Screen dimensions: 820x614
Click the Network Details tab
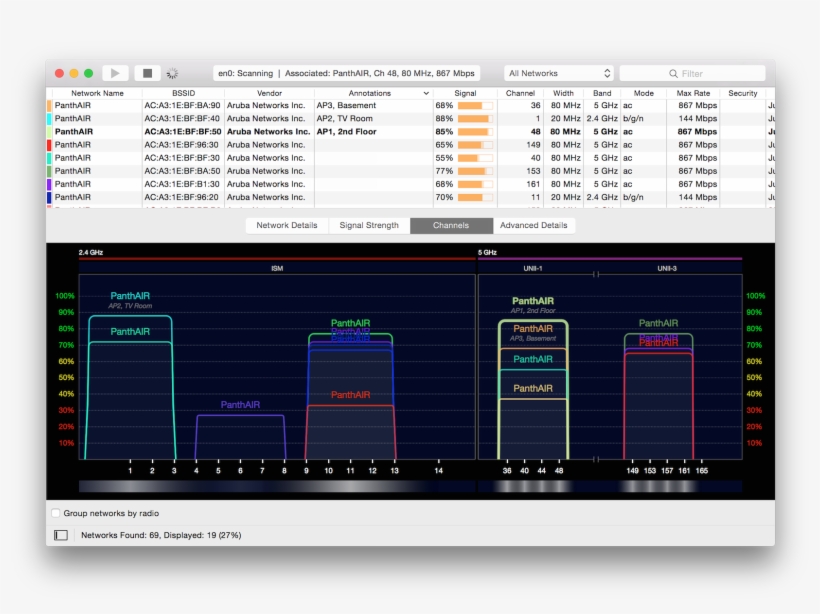pos(286,225)
